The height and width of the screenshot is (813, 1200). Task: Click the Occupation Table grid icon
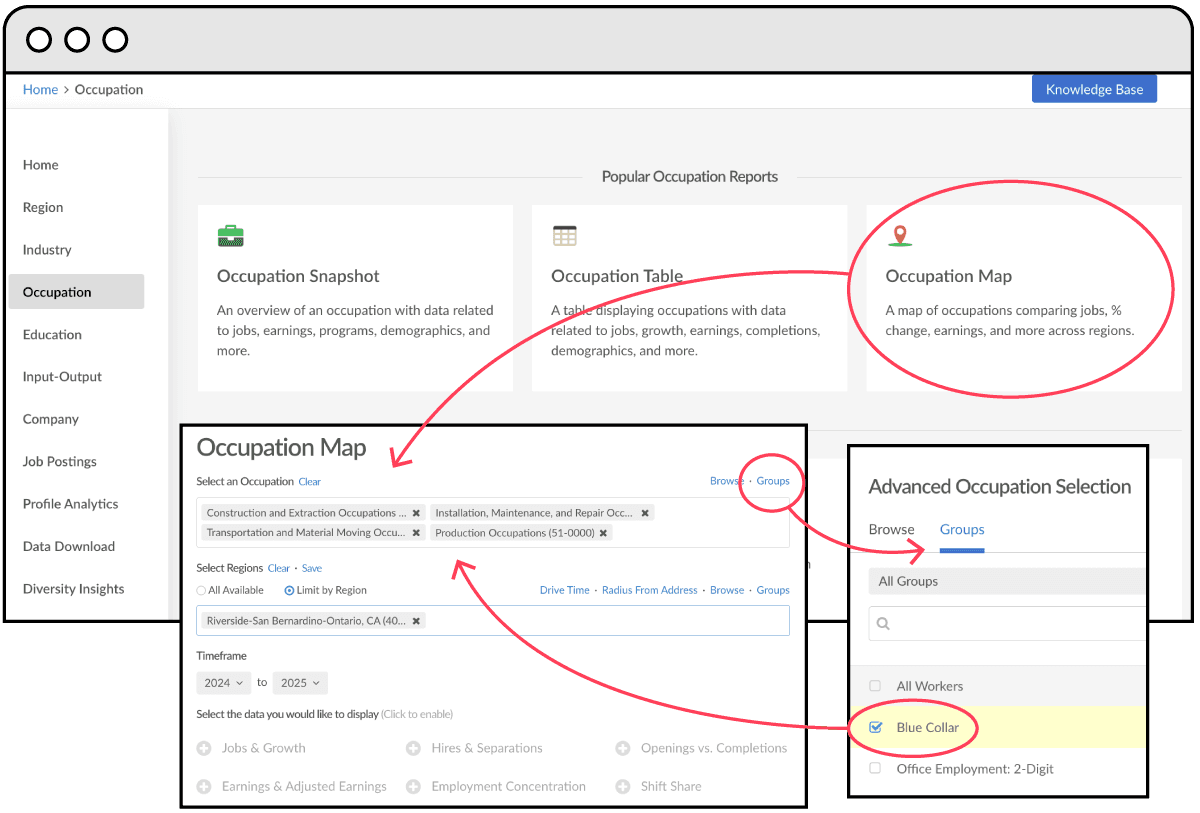click(565, 236)
